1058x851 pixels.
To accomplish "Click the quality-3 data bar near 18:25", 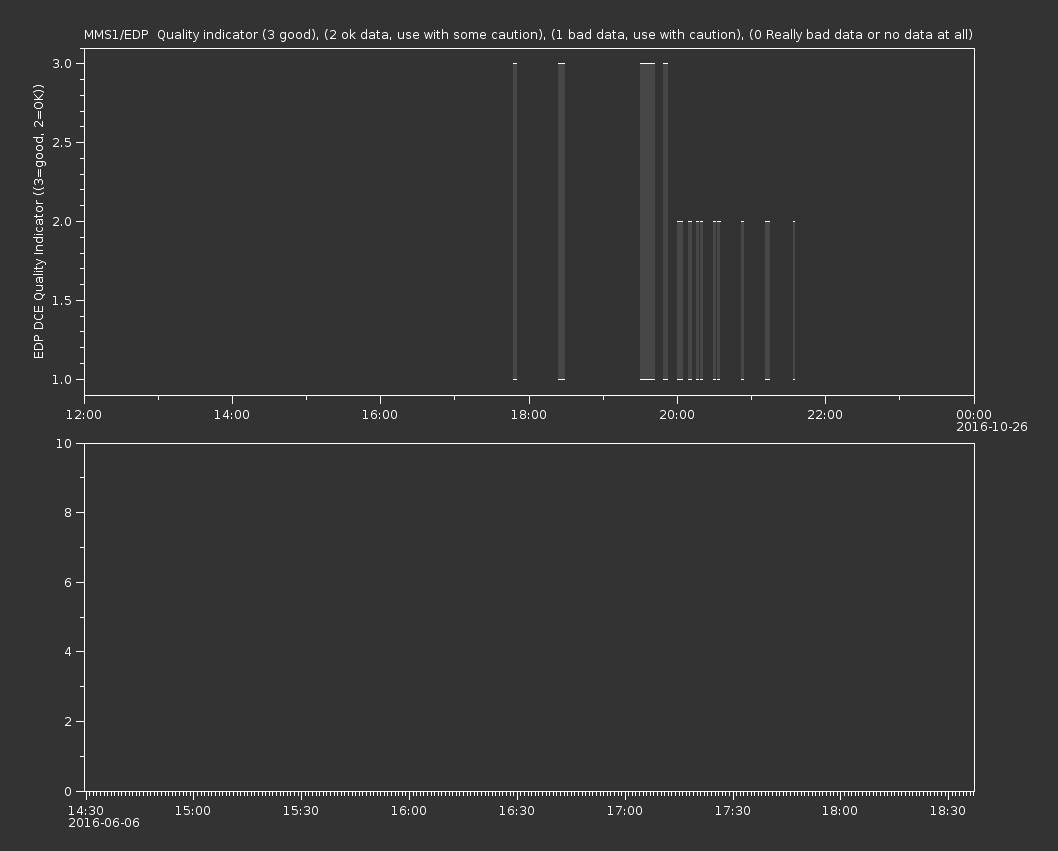I will pyautogui.click(x=561, y=221).
